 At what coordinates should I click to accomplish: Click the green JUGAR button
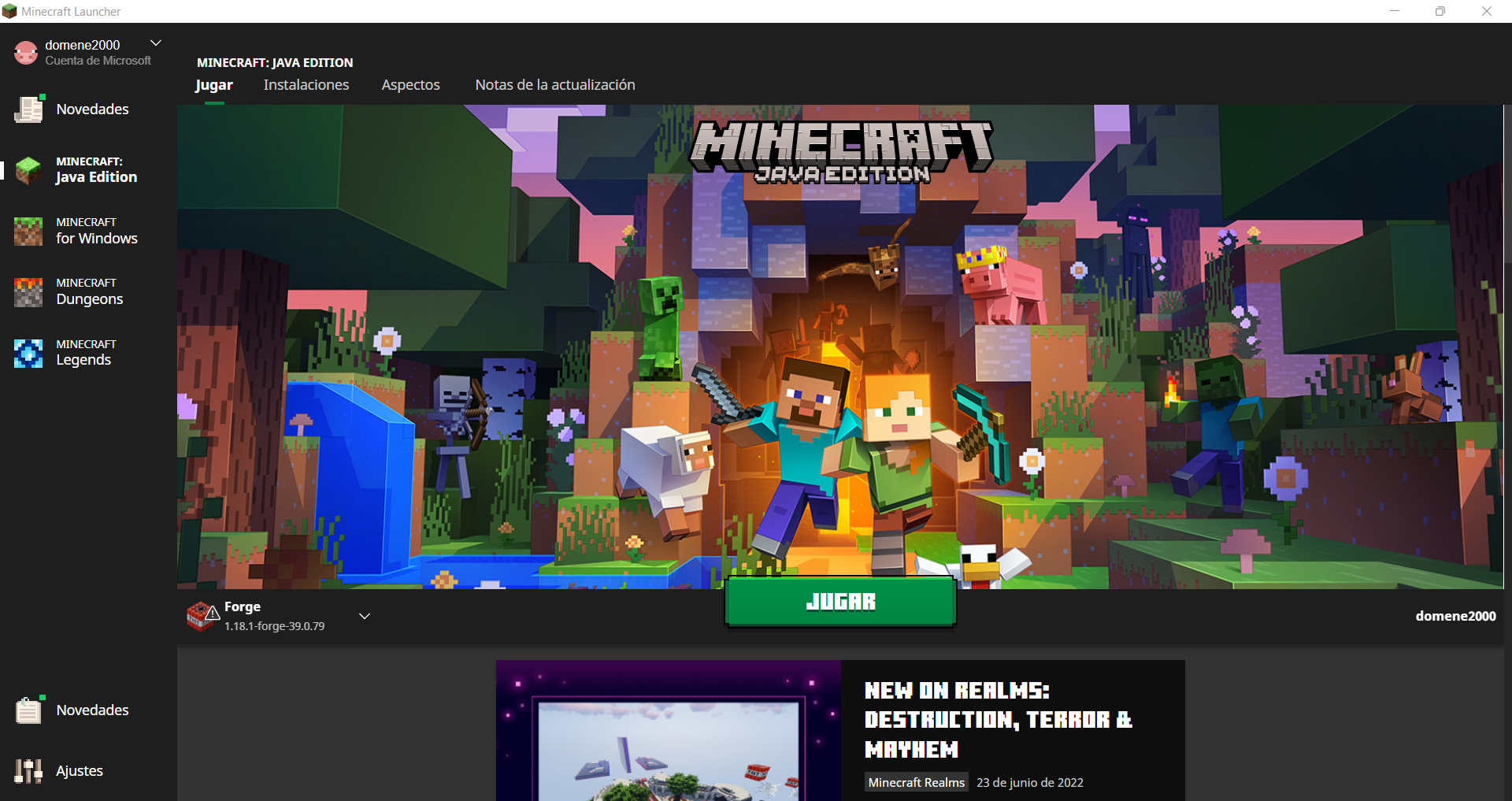(x=840, y=602)
